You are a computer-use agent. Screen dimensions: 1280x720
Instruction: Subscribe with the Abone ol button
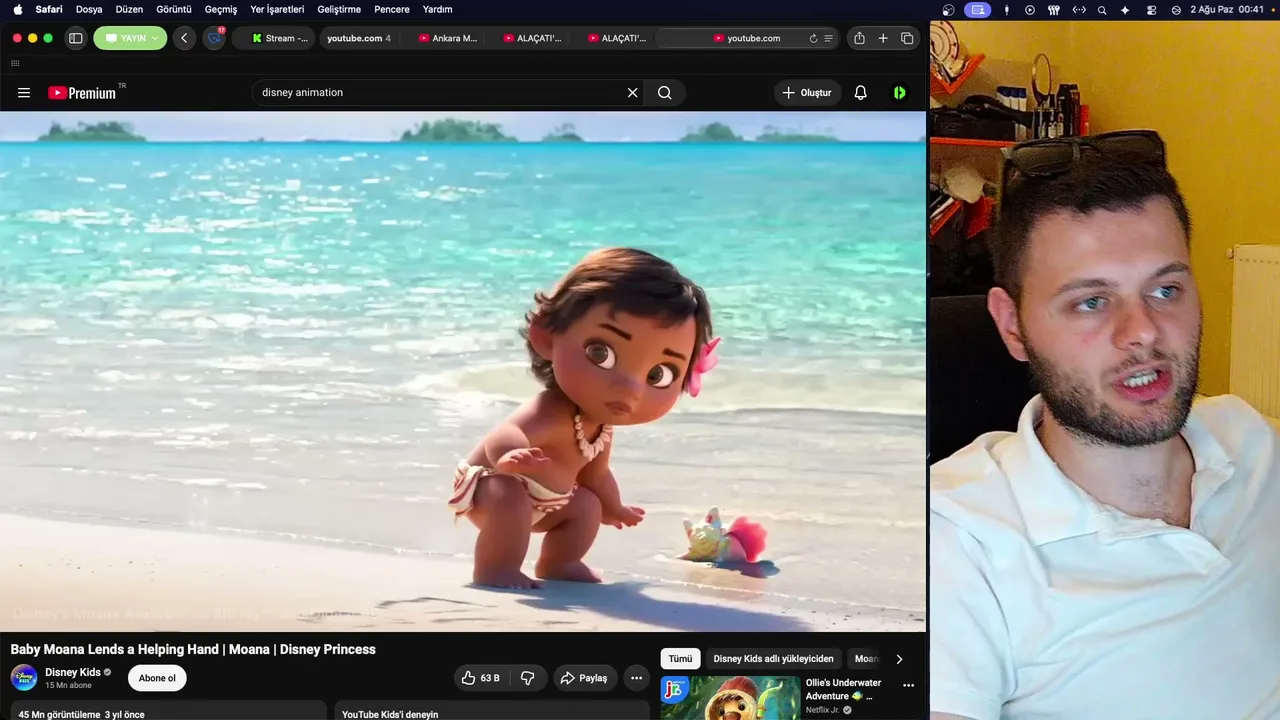point(157,678)
